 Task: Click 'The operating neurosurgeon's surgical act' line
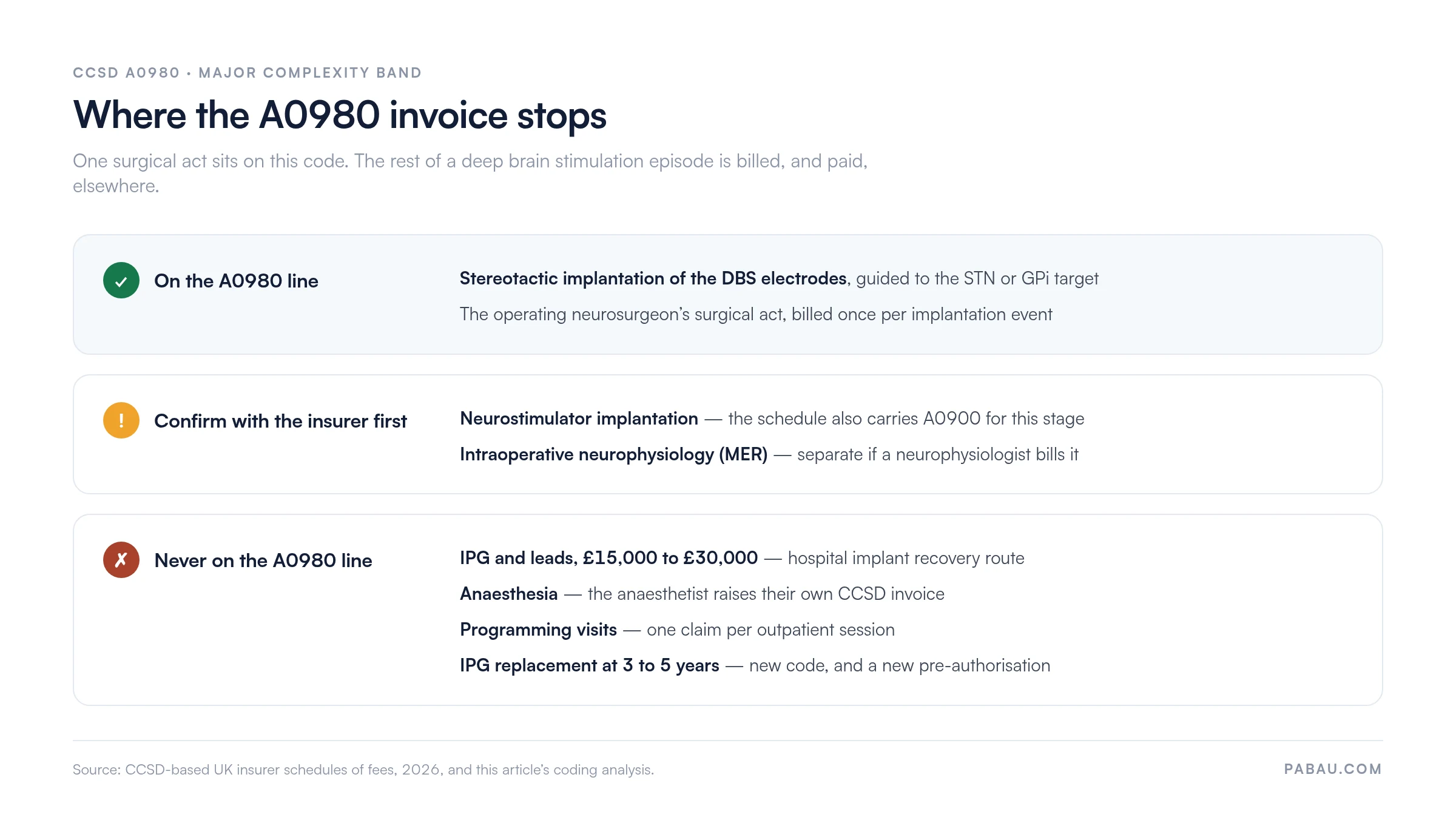[756, 314]
